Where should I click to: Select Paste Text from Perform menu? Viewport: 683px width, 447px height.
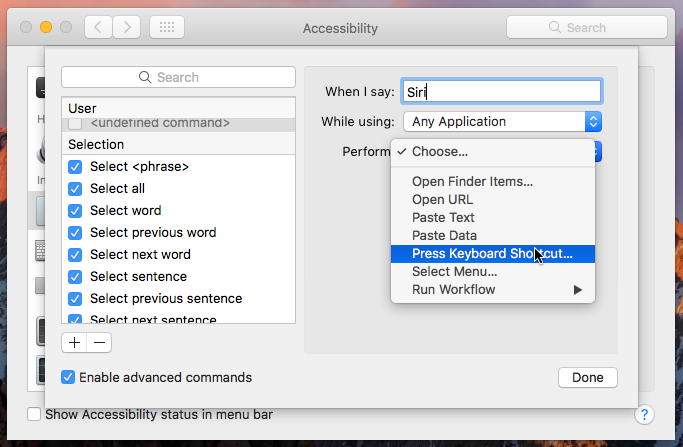click(493, 217)
